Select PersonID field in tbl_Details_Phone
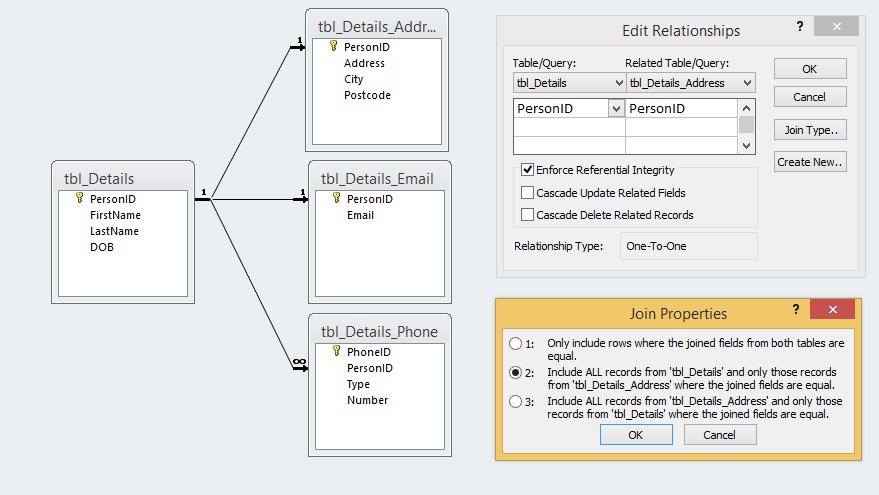This screenshot has height=495, width=879. [x=369, y=368]
